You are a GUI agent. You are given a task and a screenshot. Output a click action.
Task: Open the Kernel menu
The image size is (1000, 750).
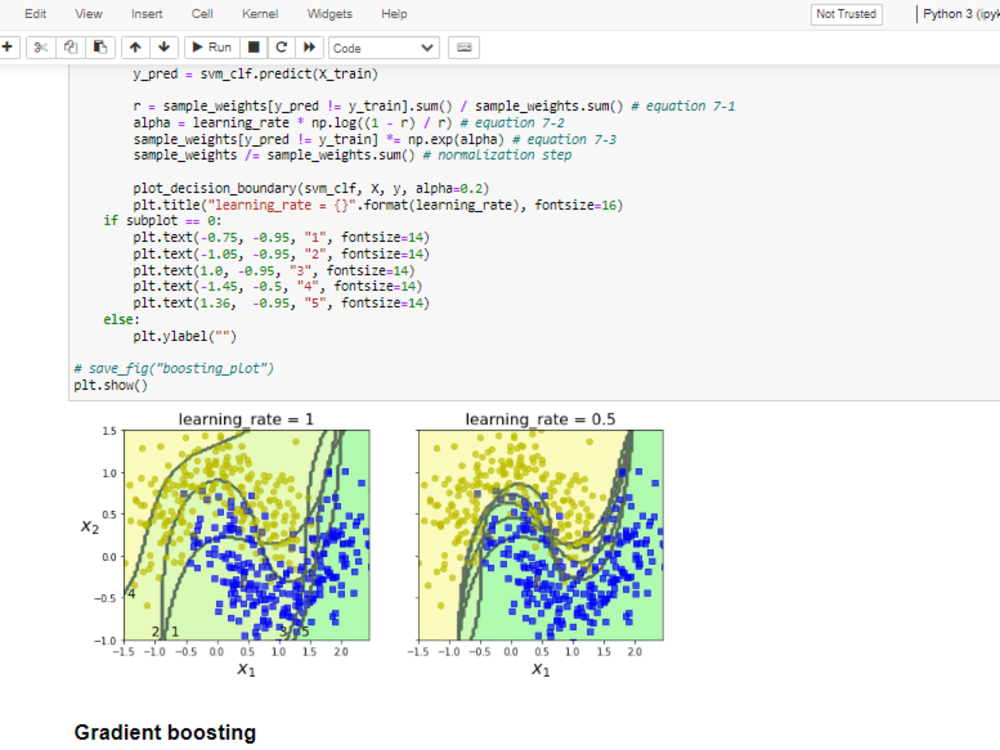(260, 14)
